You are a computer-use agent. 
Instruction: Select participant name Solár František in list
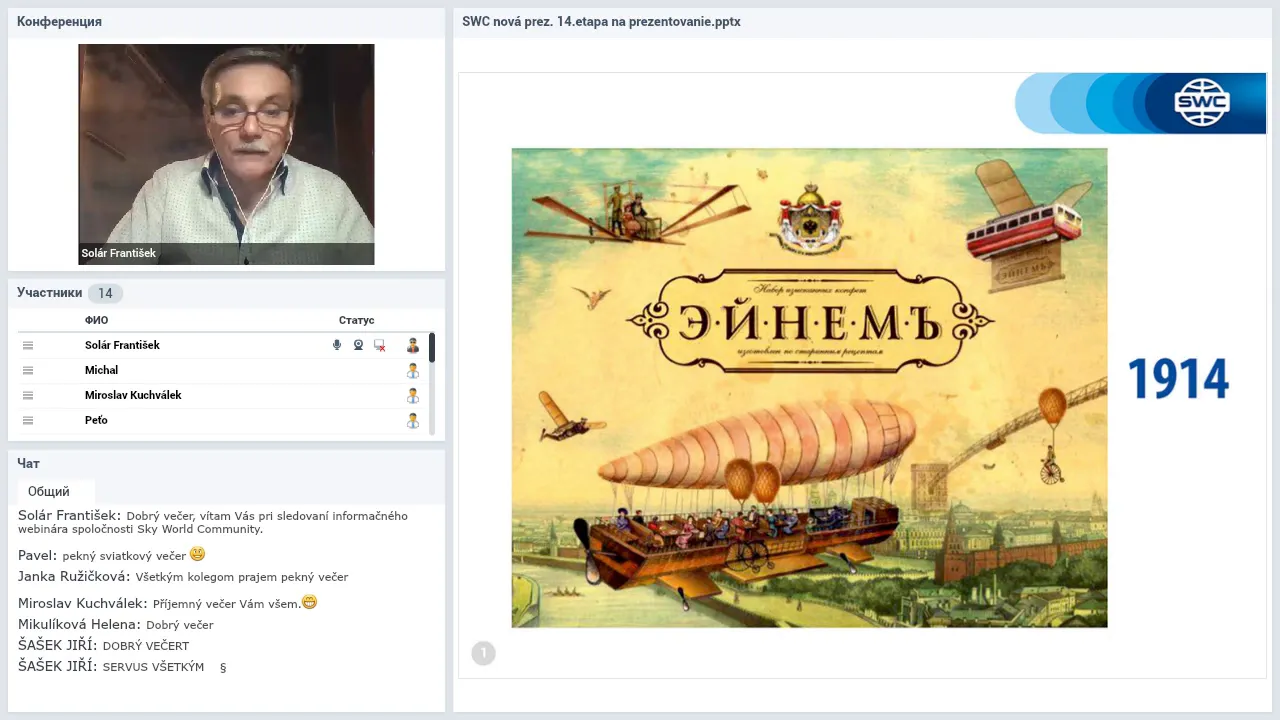122,345
